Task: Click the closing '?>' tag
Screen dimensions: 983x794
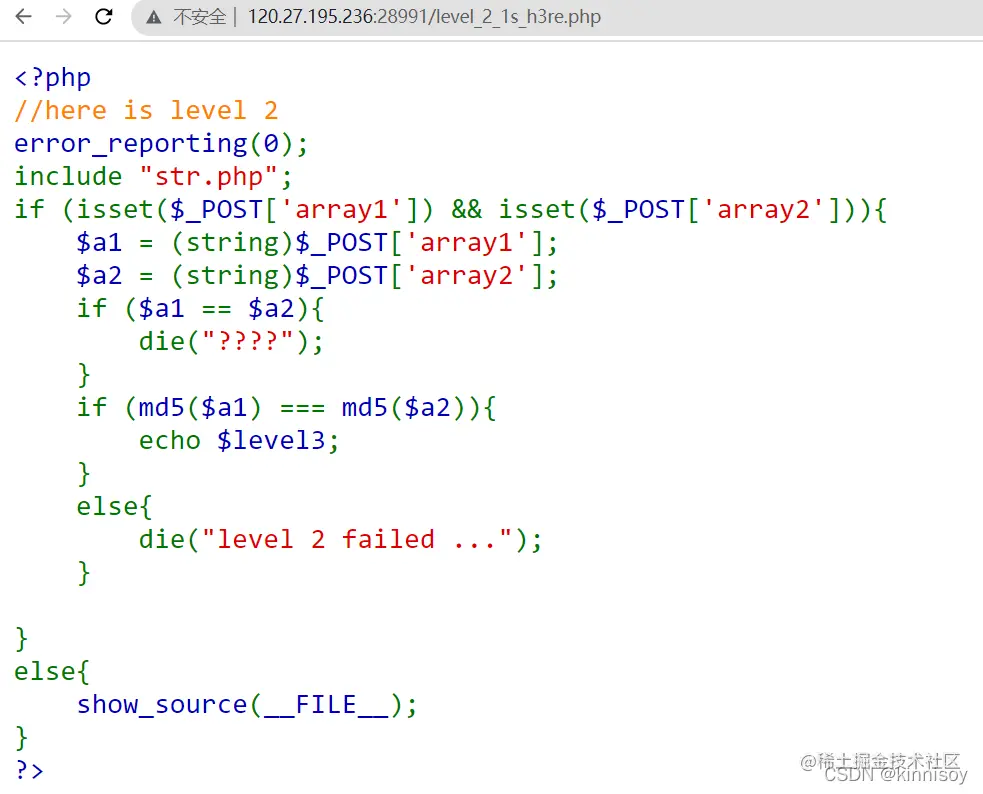Action: pyautogui.click(x=29, y=770)
